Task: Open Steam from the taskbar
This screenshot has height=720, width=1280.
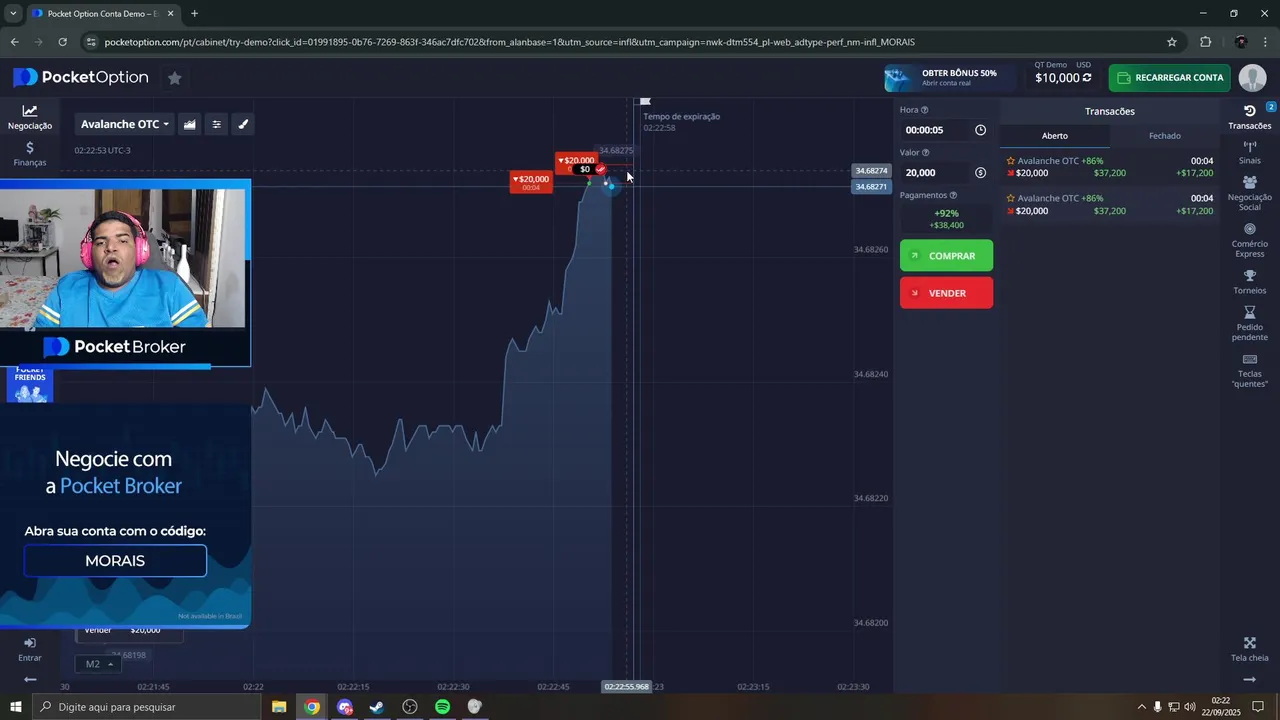Action: coord(377,707)
